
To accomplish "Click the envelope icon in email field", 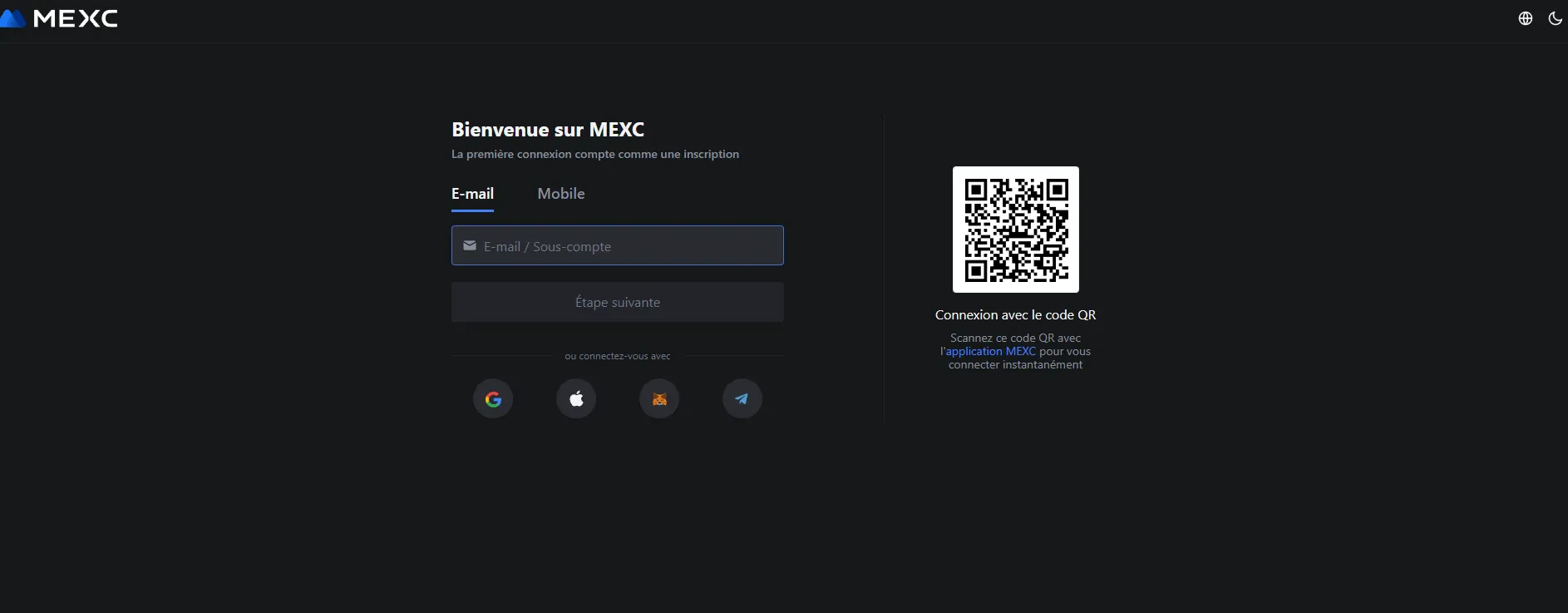I will tap(470, 245).
